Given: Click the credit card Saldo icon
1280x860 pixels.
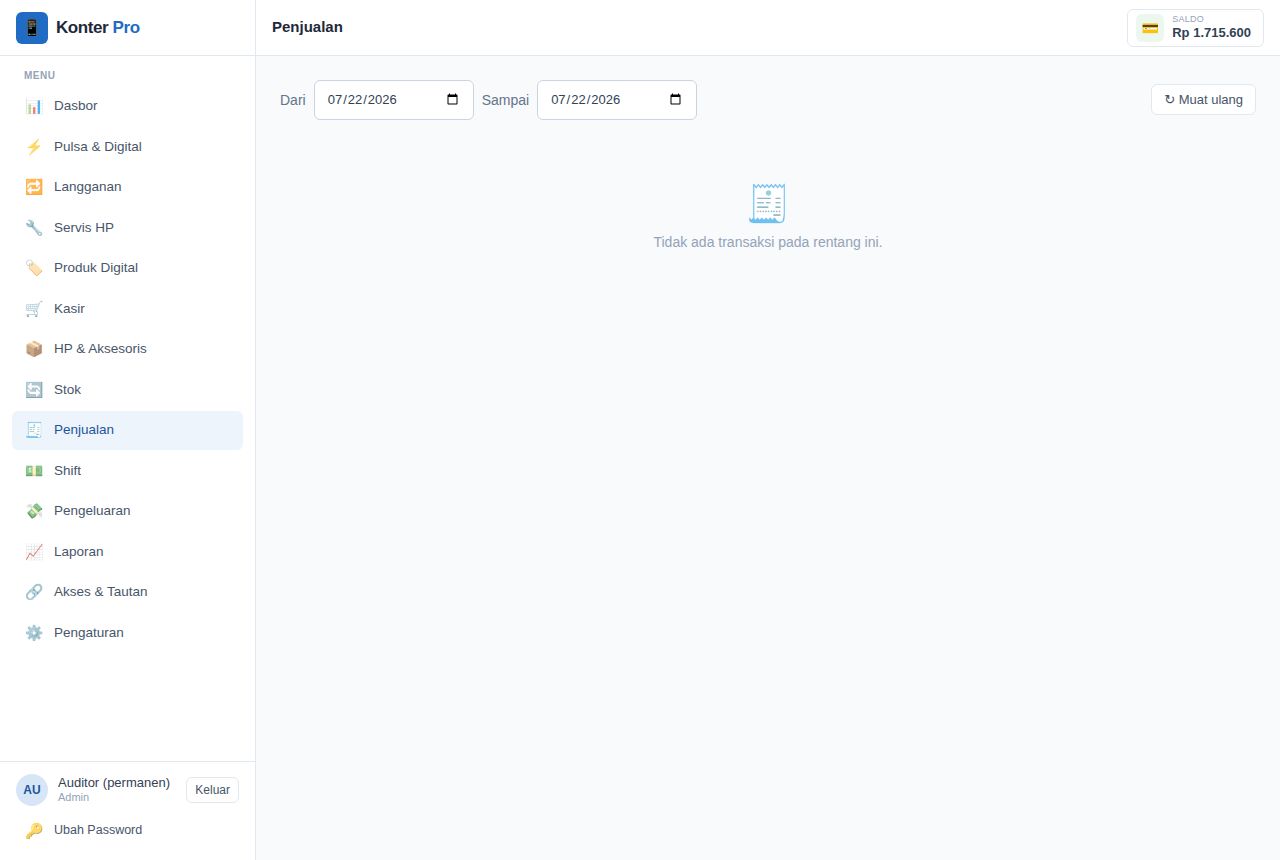Looking at the screenshot, I should 1150,28.
